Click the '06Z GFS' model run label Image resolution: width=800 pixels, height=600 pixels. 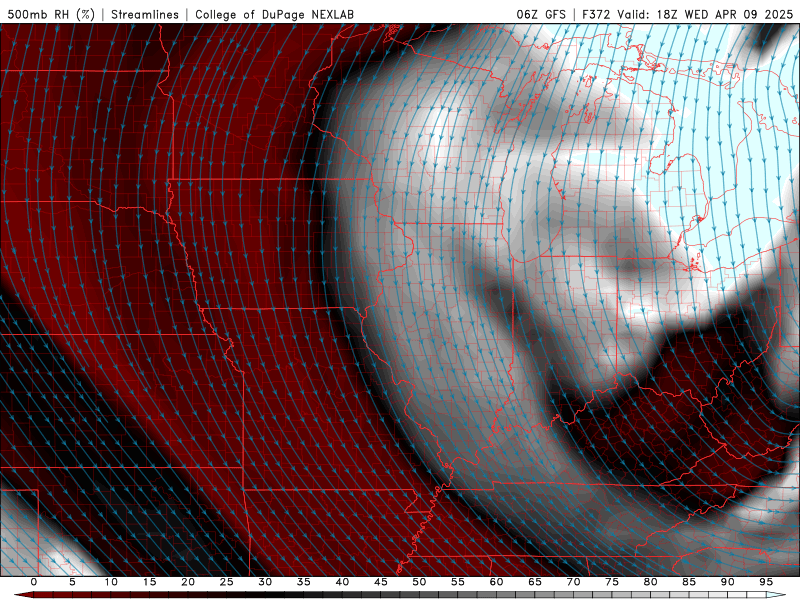(541, 14)
